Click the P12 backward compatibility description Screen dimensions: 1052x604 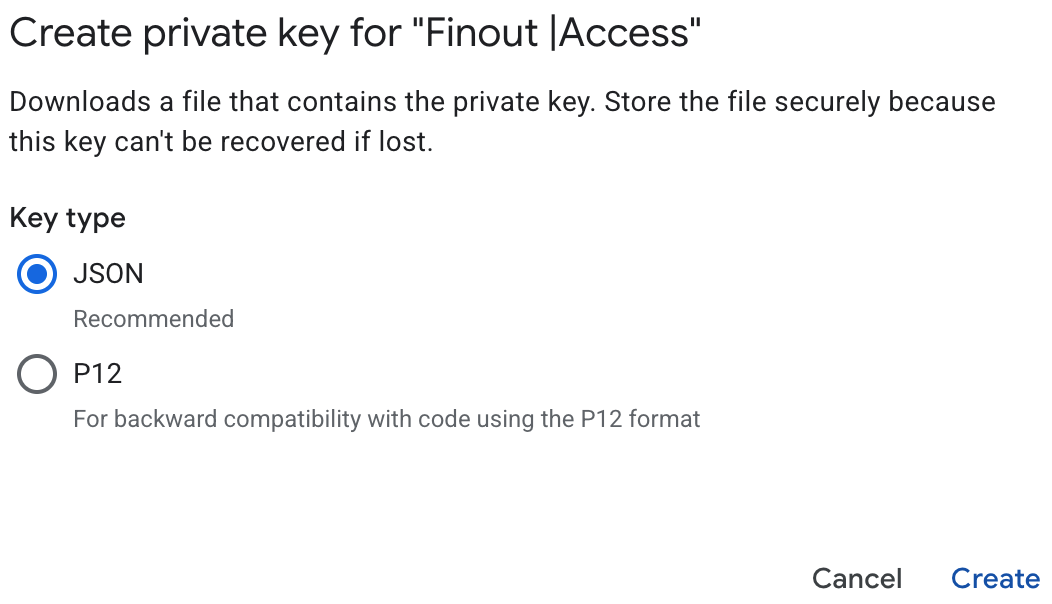[x=387, y=418]
